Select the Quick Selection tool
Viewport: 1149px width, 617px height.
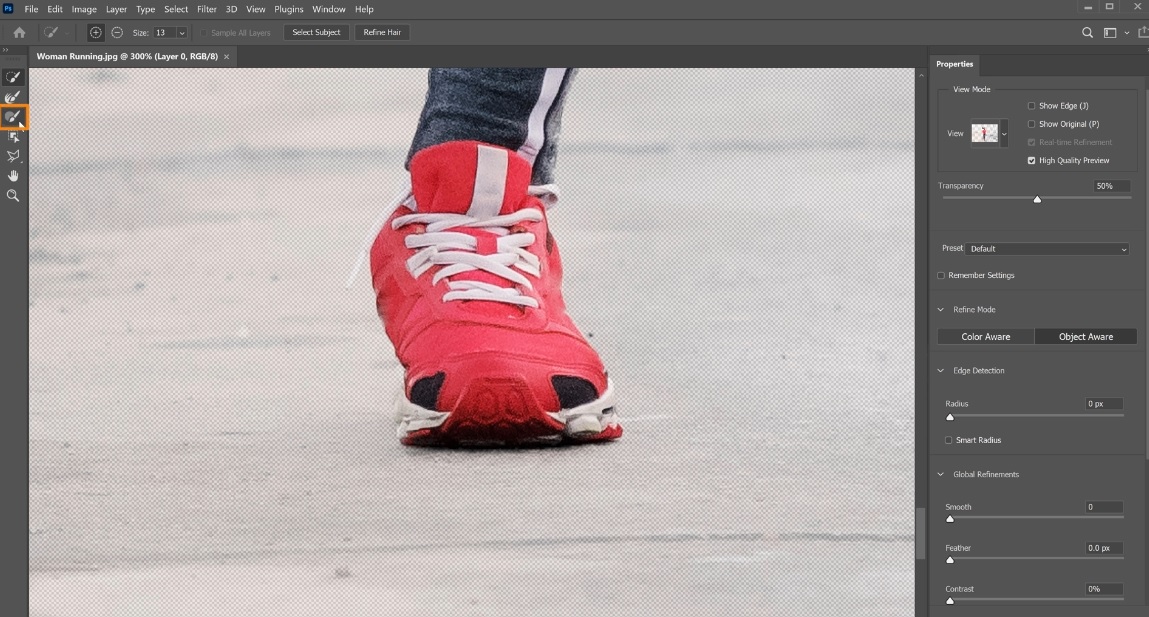click(x=12, y=77)
